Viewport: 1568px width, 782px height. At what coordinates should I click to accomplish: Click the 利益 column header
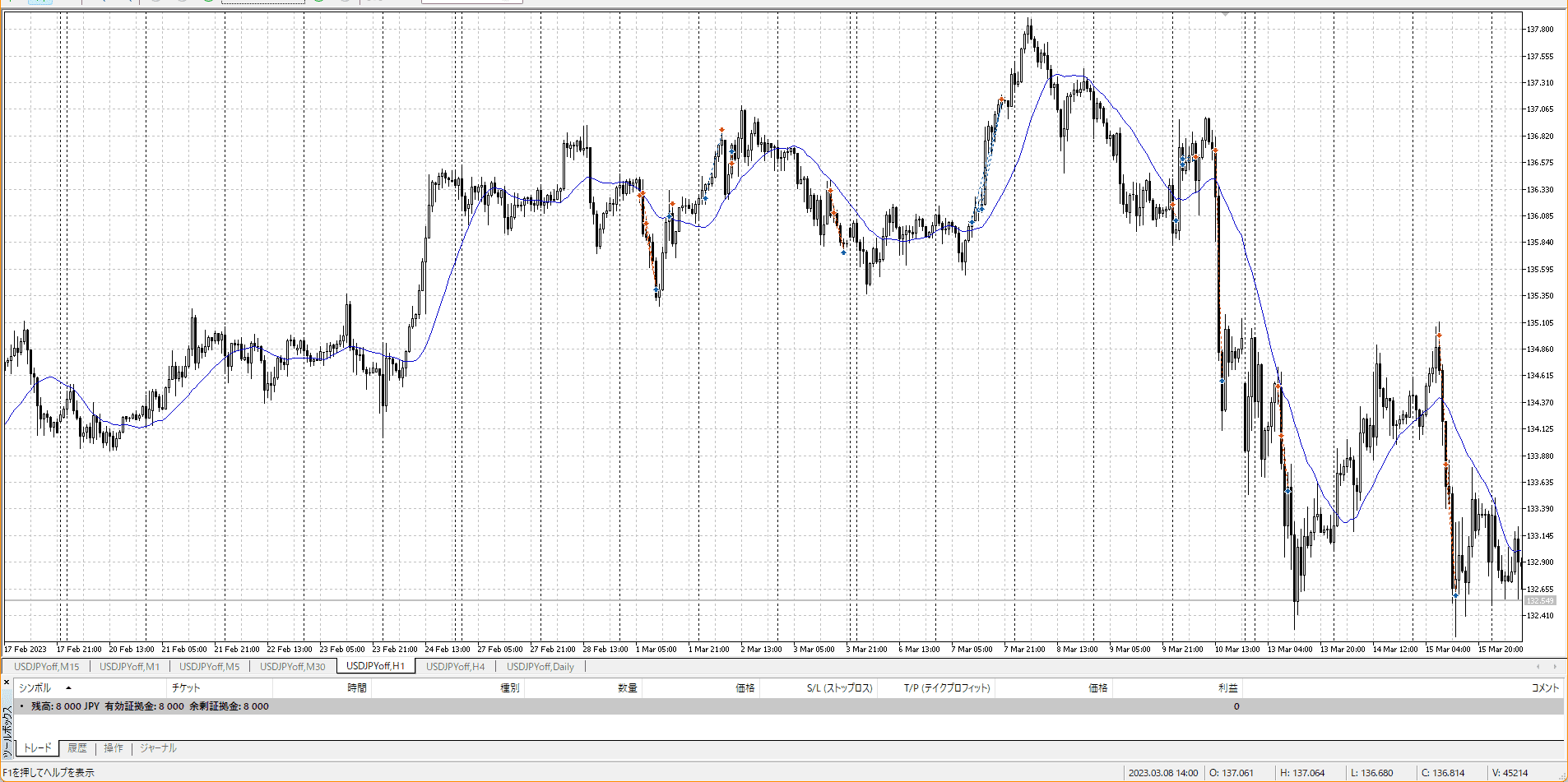[x=1227, y=688]
